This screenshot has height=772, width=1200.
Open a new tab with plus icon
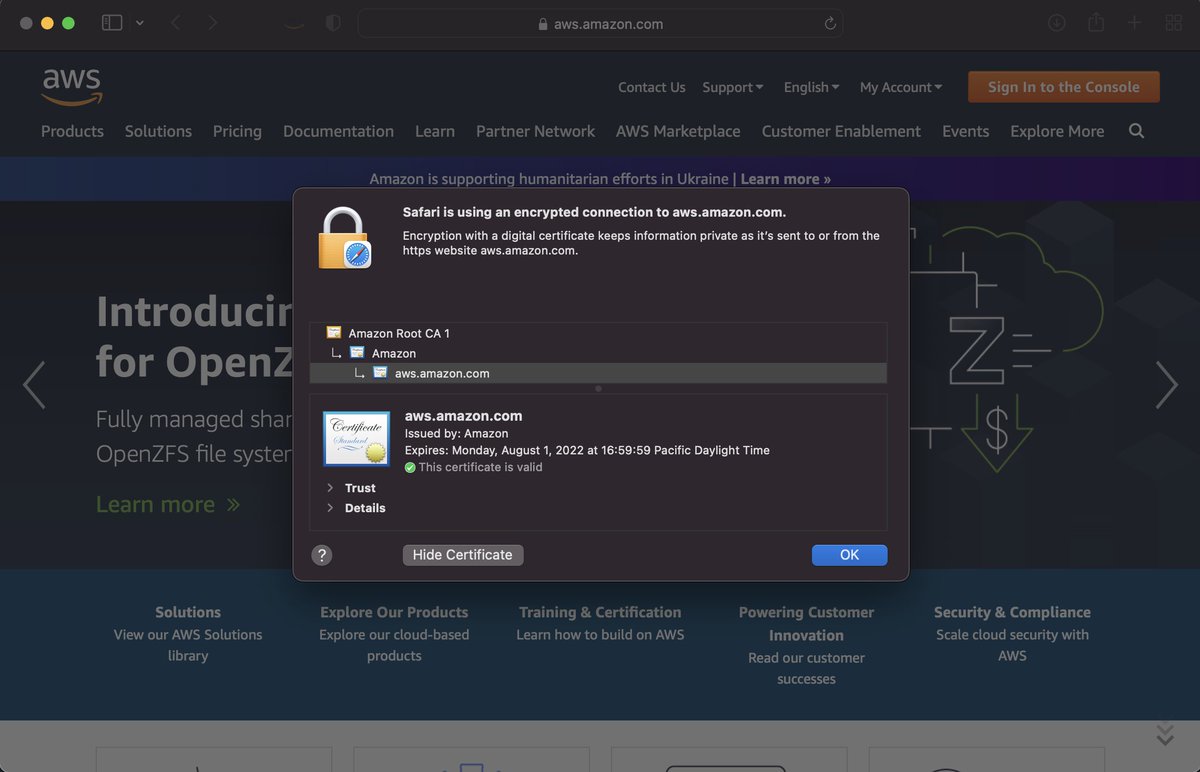click(1134, 23)
